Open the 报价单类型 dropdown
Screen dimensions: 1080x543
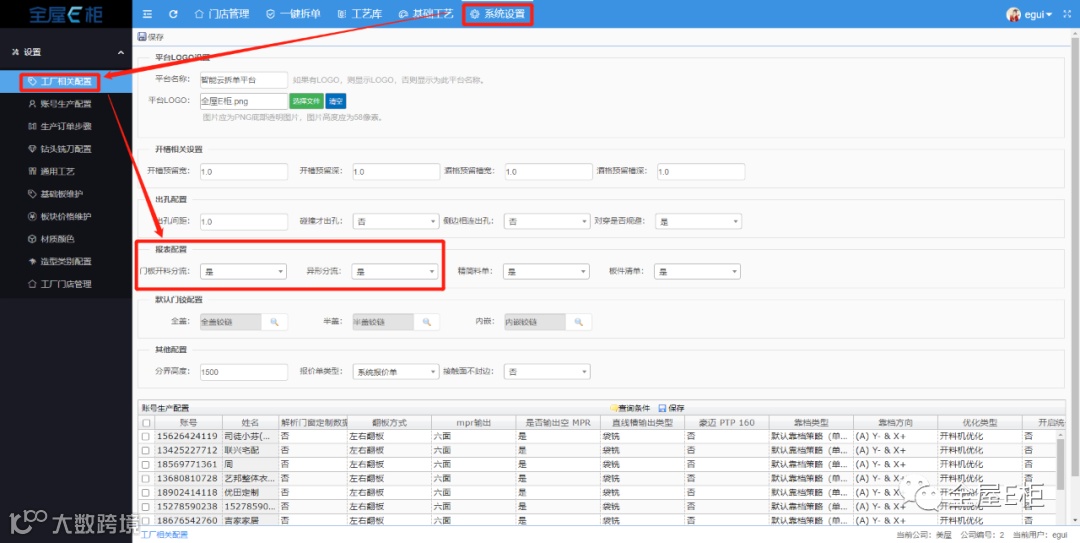click(395, 371)
